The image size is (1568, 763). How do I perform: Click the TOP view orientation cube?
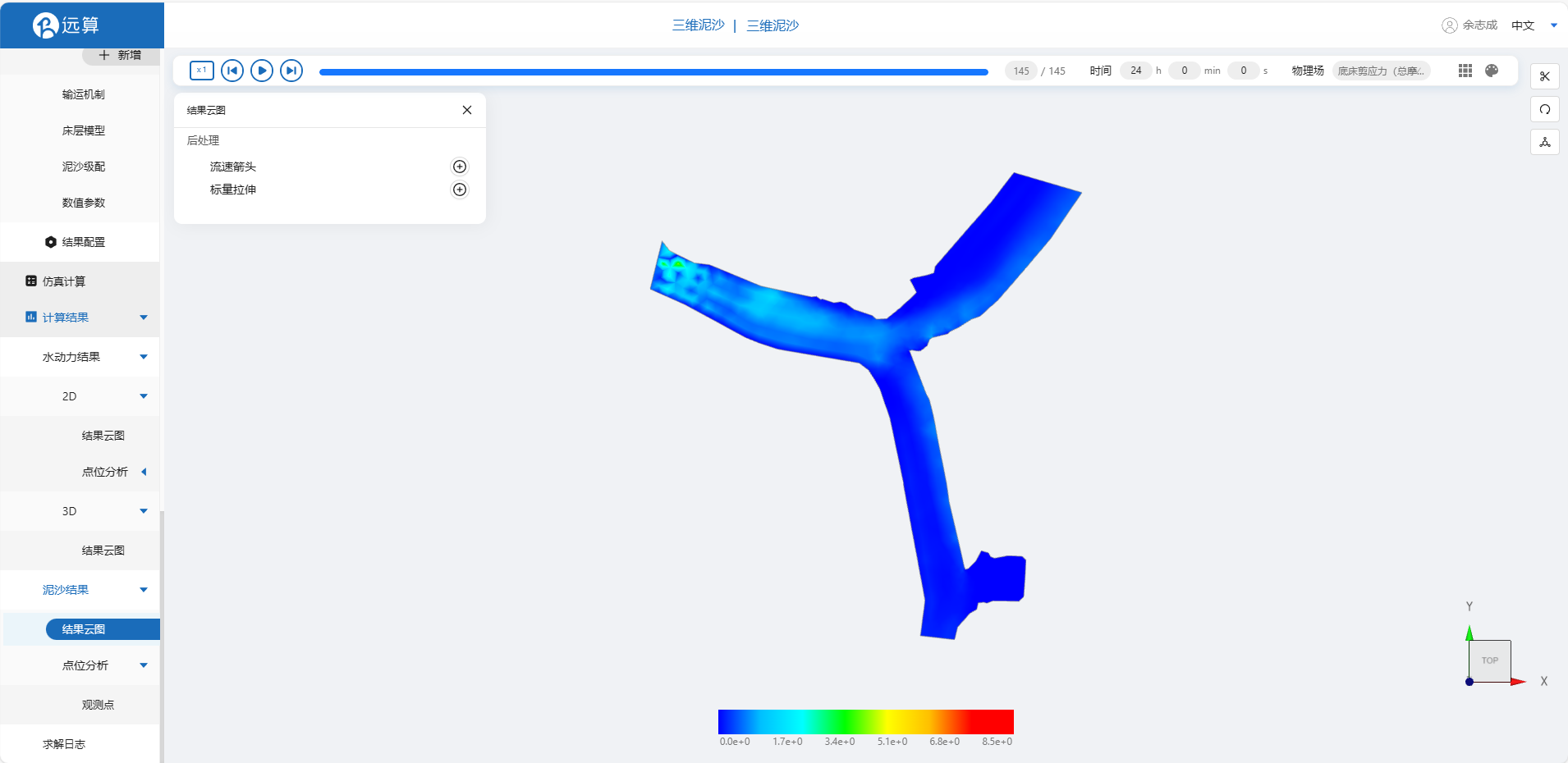1490,660
